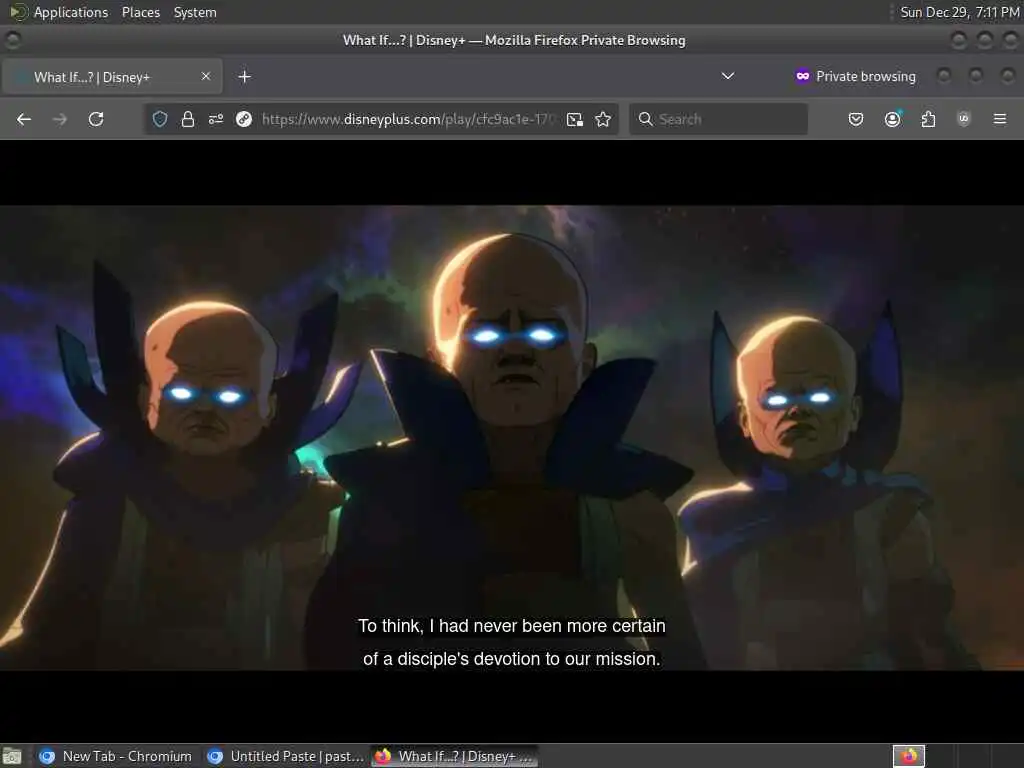Click the Private browsing indicator
Viewport: 1024px width, 768px height.
tap(855, 76)
